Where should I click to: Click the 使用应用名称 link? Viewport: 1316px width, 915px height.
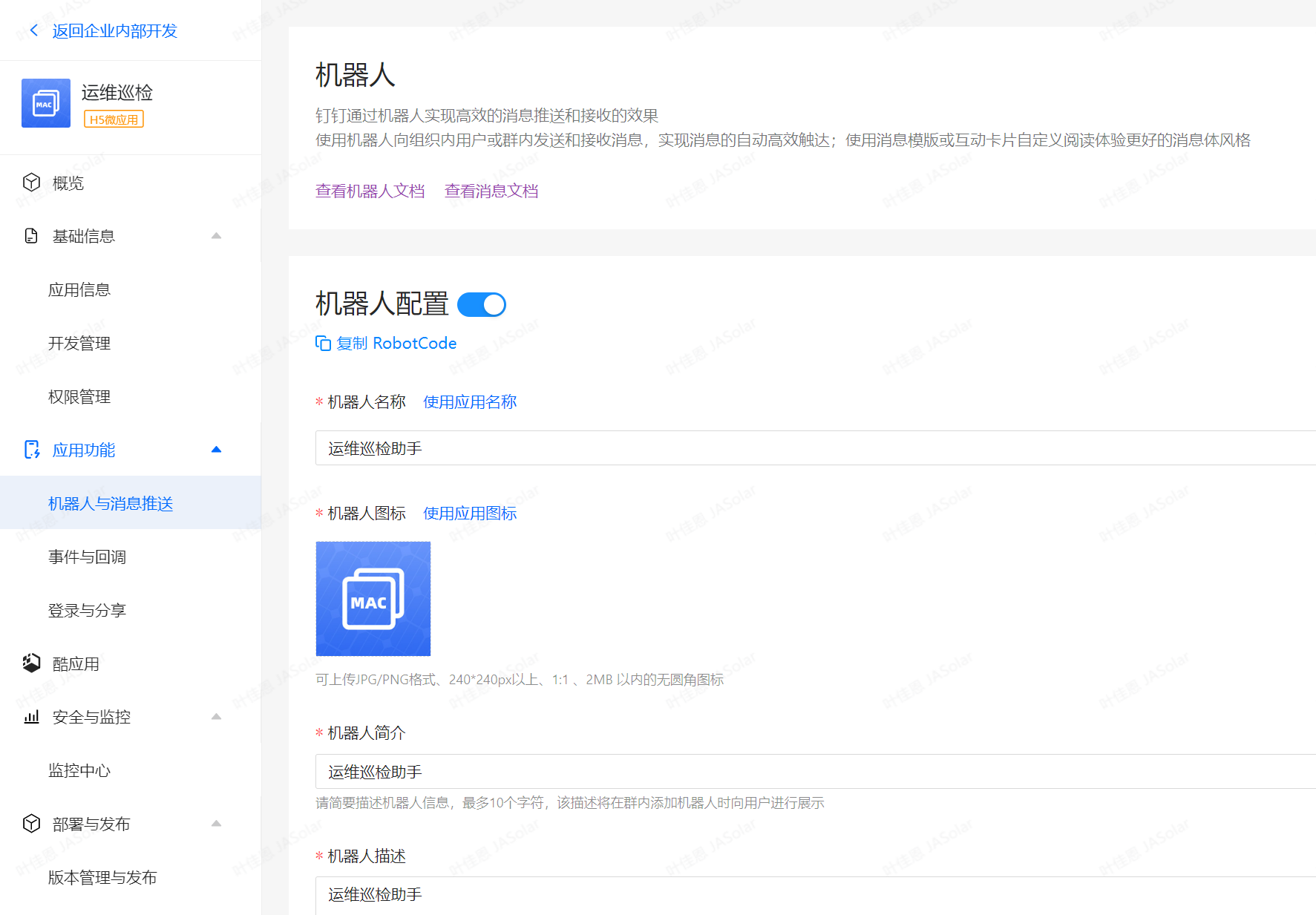(x=470, y=401)
